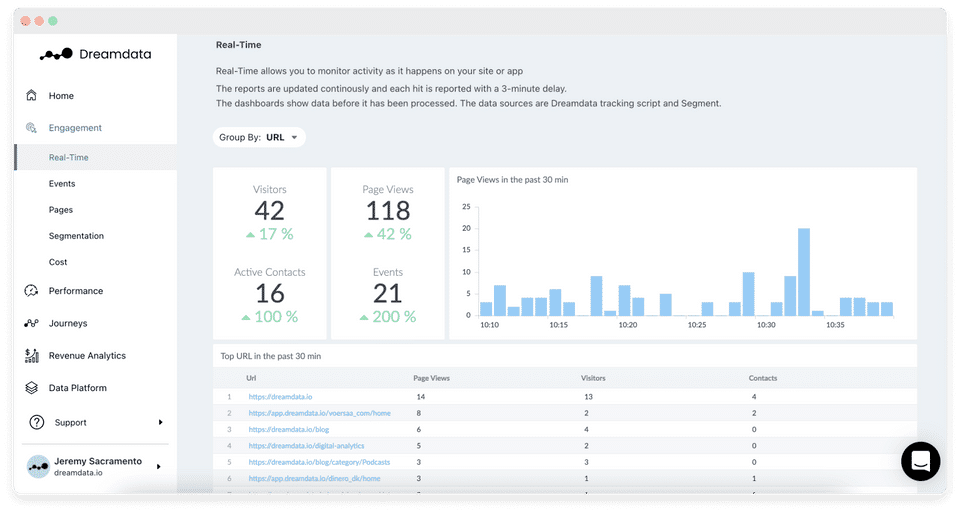The height and width of the screenshot is (513, 960).
Task: Click the Home house icon
Action: coord(31,95)
